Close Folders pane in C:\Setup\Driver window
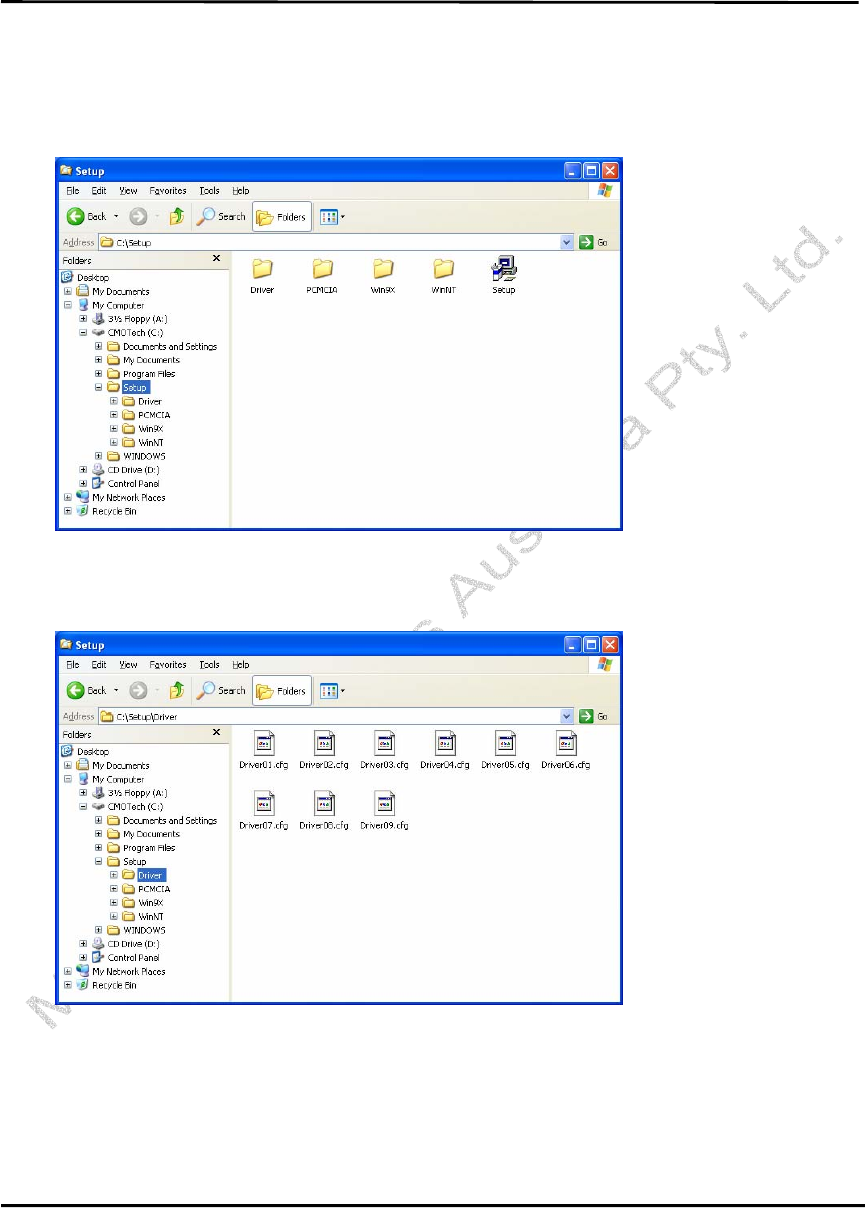865x1208 pixels. tap(216, 733)
